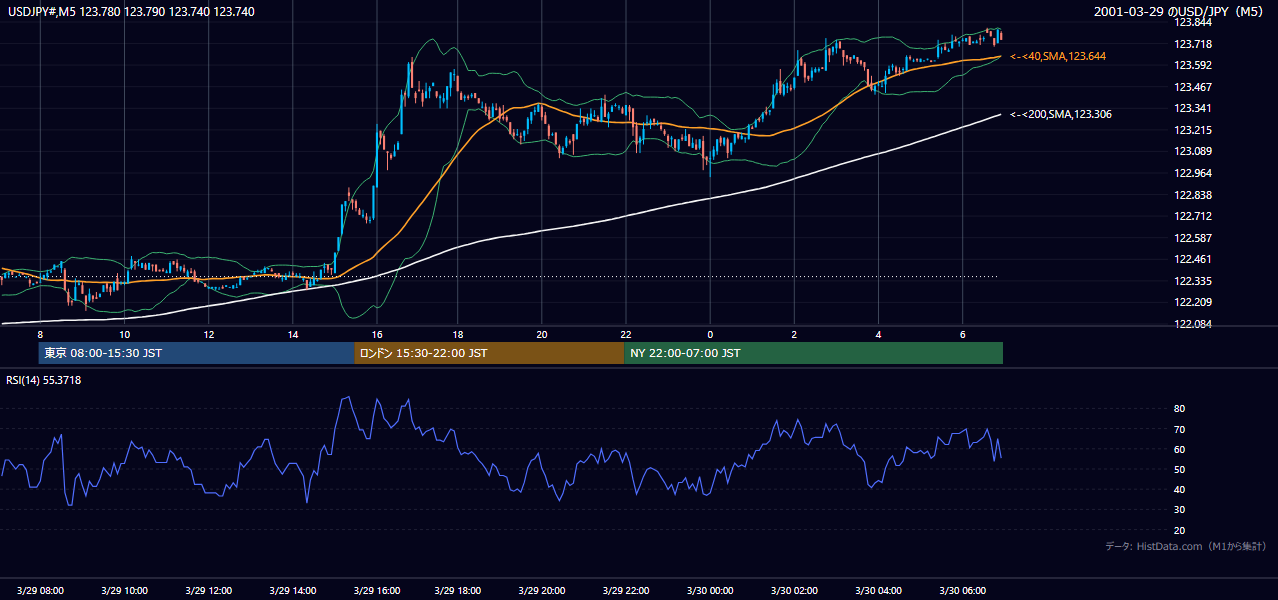Click price axis value 122.461

1194,259
